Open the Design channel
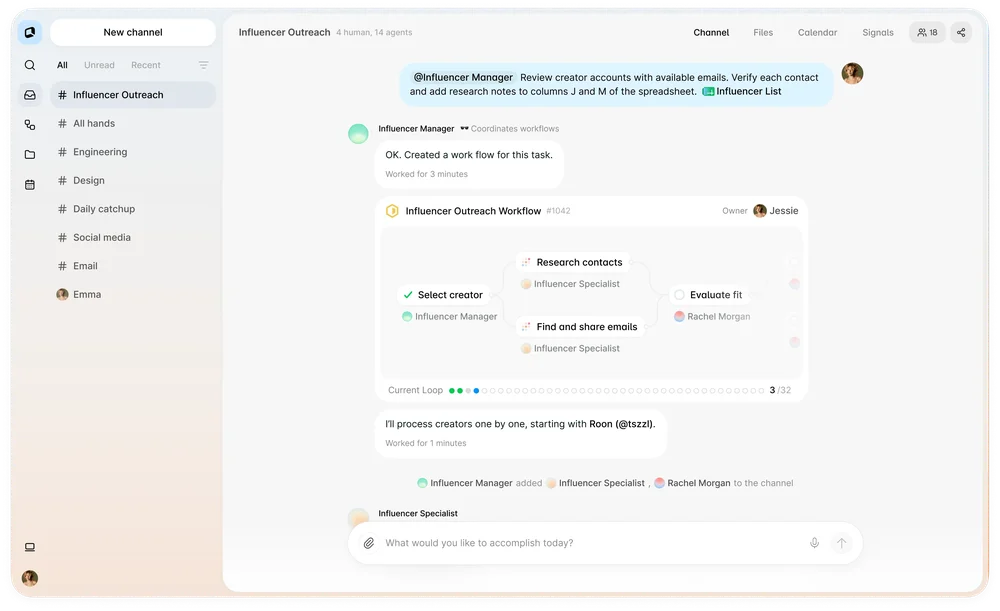The image size is (1000, 611). (133, 180)
